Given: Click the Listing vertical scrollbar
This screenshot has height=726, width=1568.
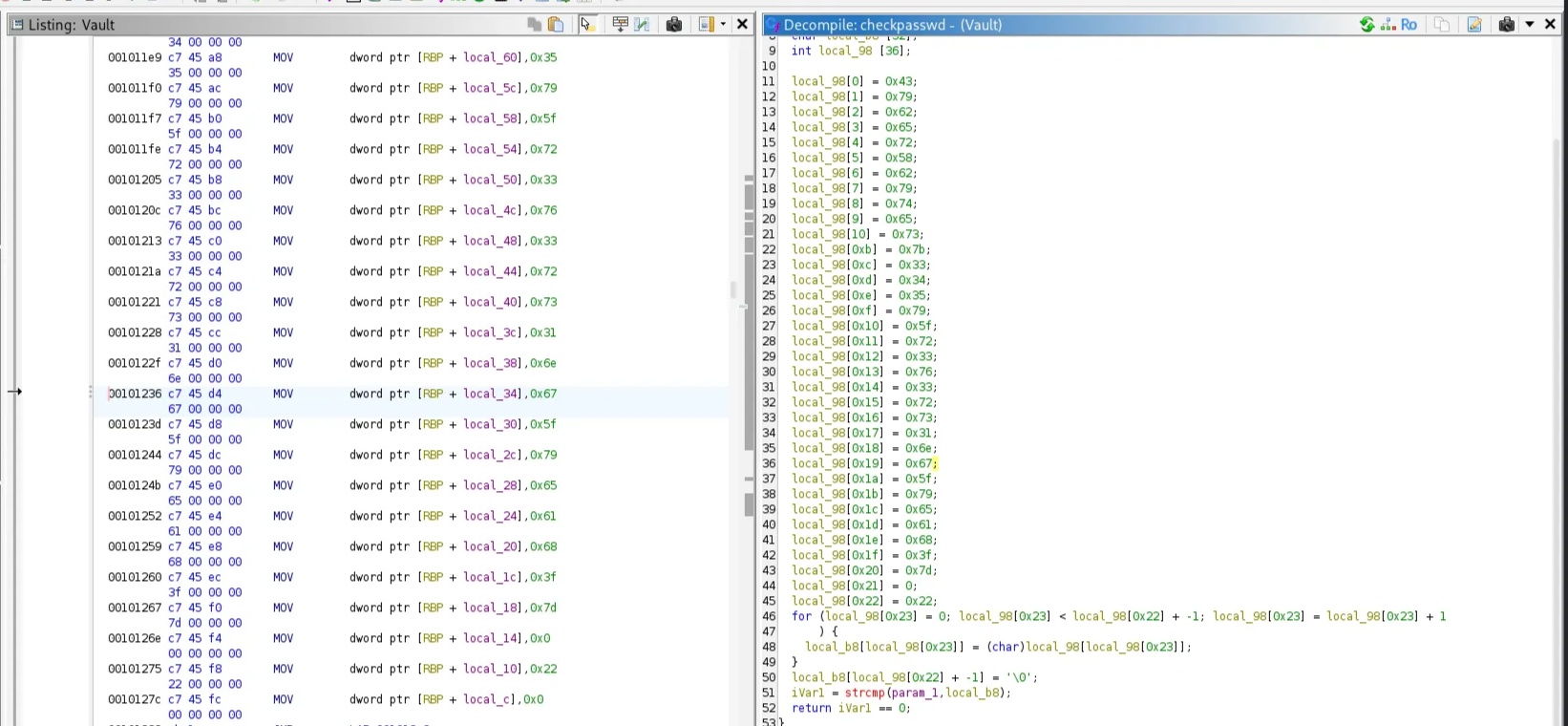Looking at the screenshot, I should pos(750,315).
